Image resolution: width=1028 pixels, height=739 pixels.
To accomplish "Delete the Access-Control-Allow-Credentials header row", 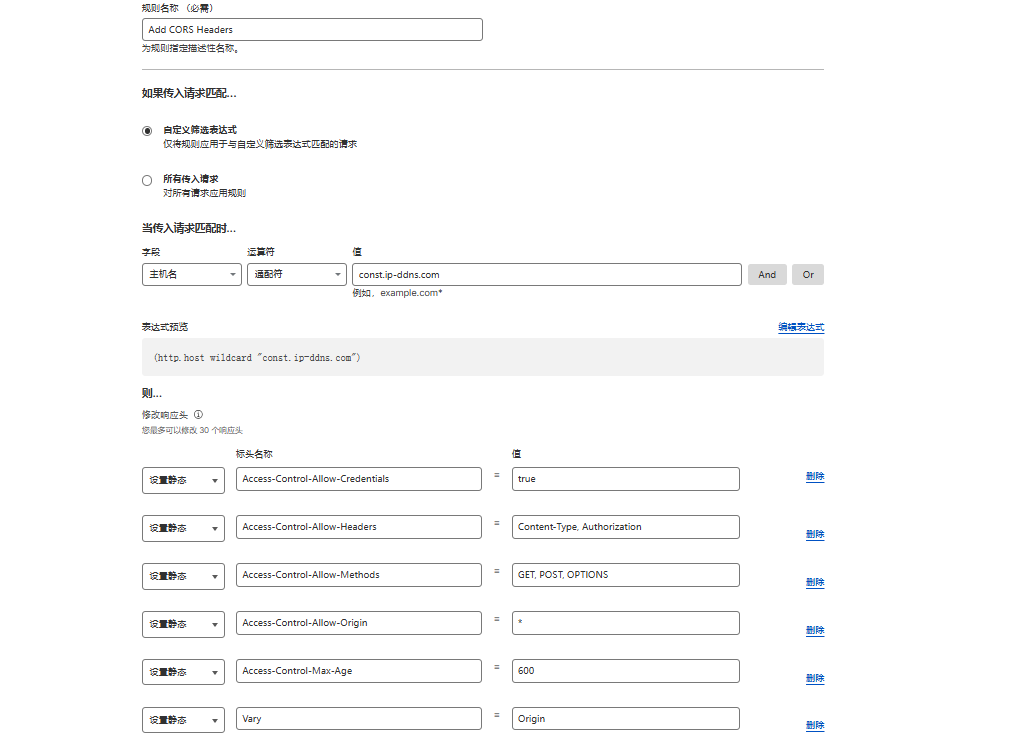I will pyautogui.click(x=815, y=477).
